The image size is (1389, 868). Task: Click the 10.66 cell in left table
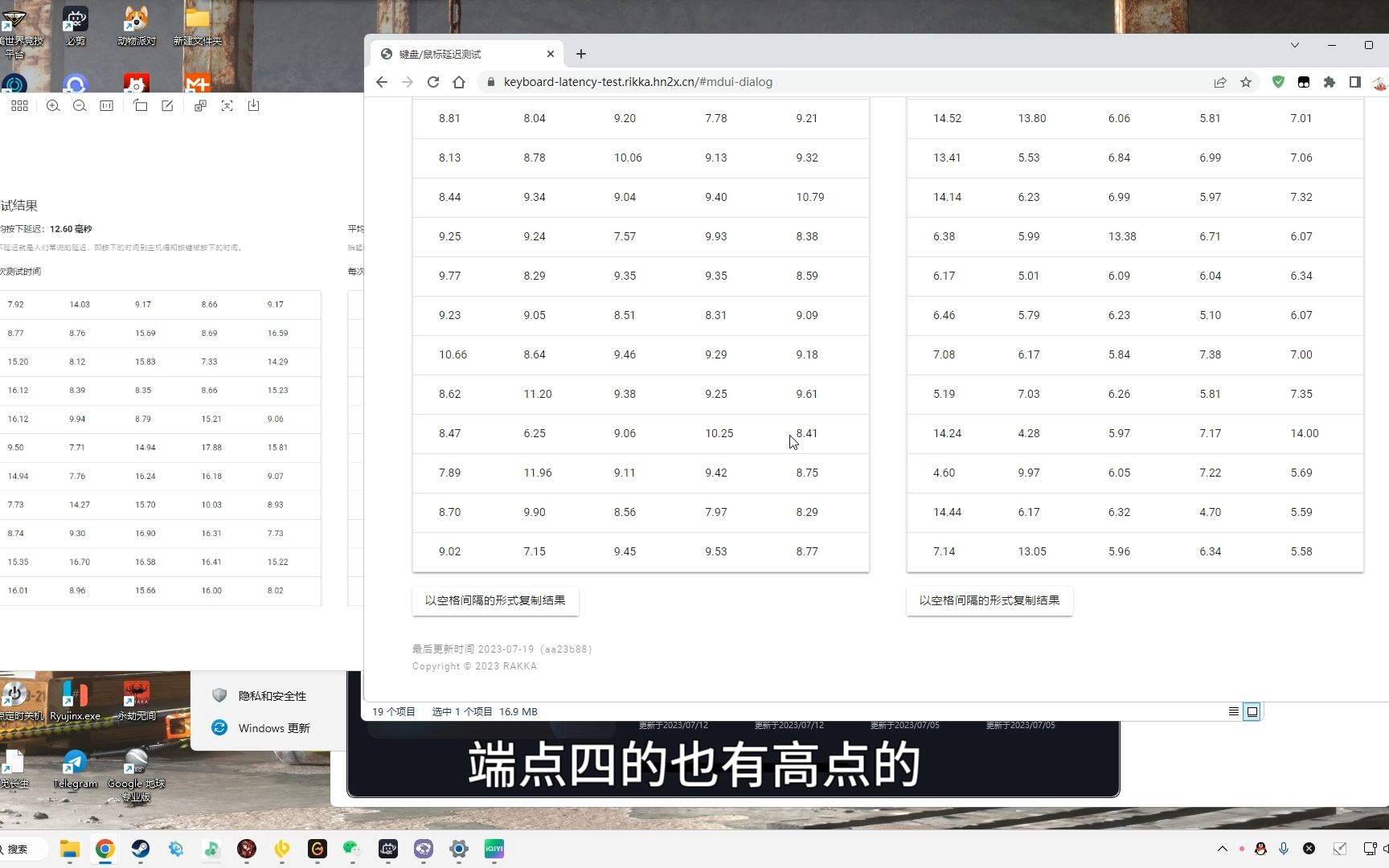point(453,354)
